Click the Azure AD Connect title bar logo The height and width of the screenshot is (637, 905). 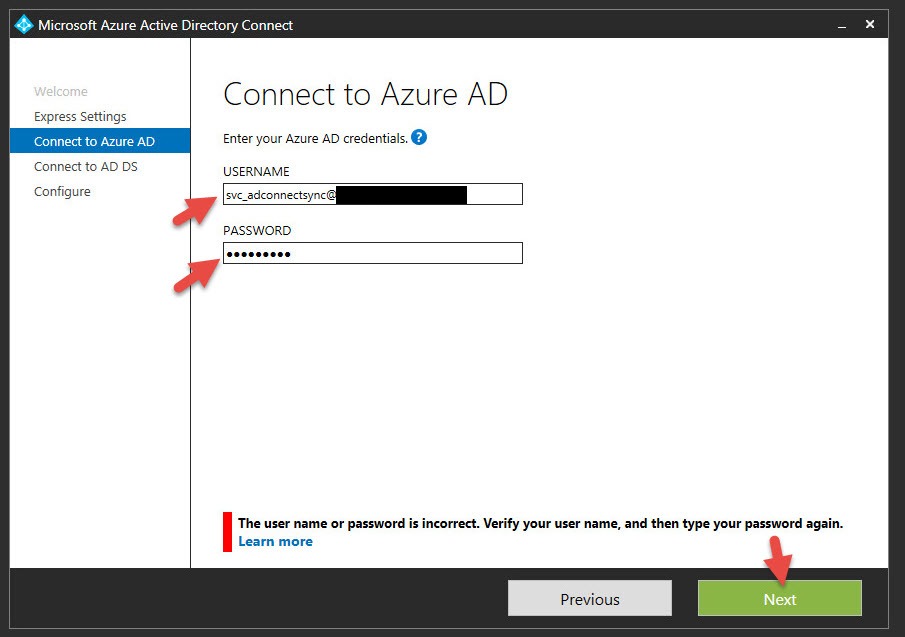point(24,24)
